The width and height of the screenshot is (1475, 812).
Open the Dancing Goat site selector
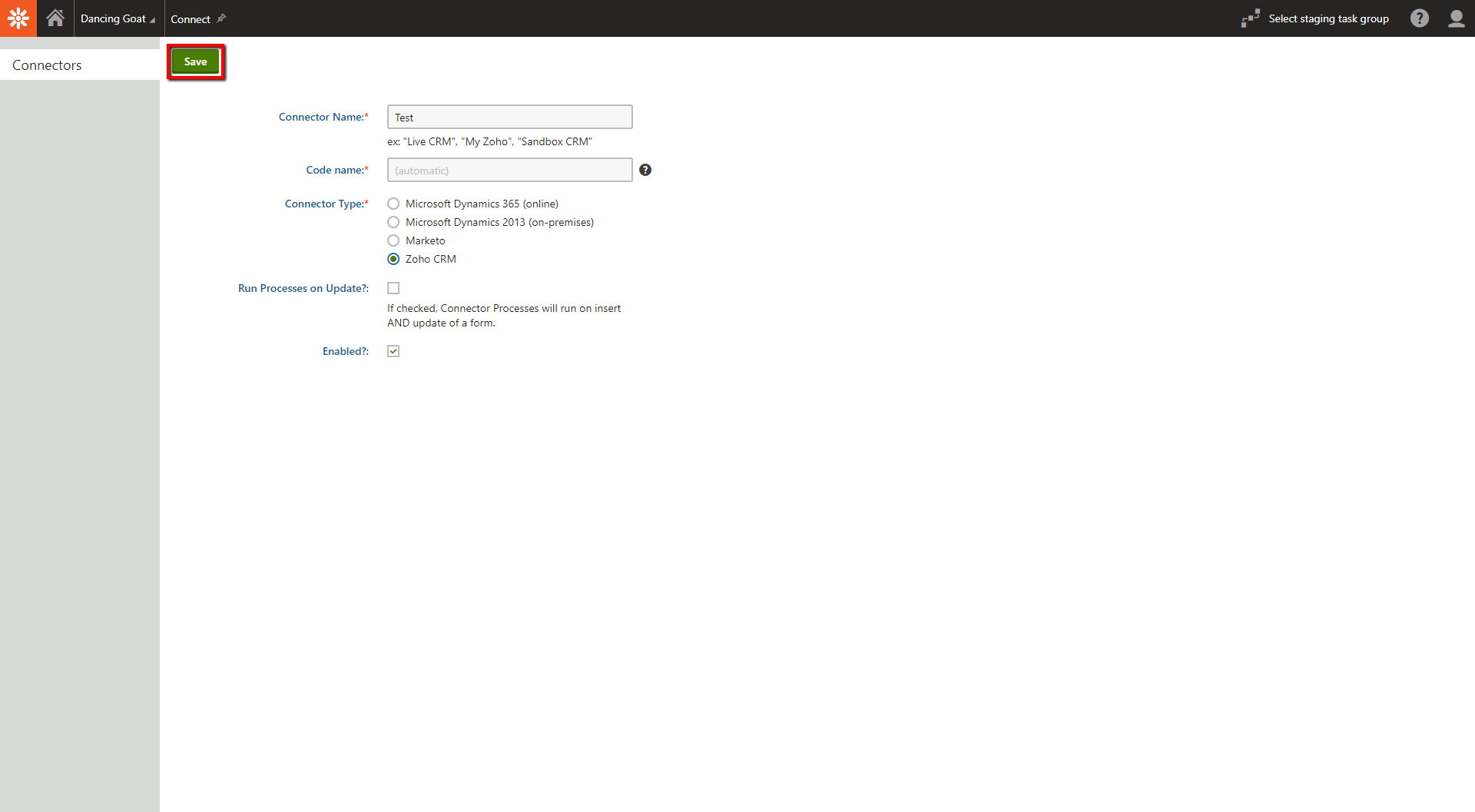click(118, 18)
